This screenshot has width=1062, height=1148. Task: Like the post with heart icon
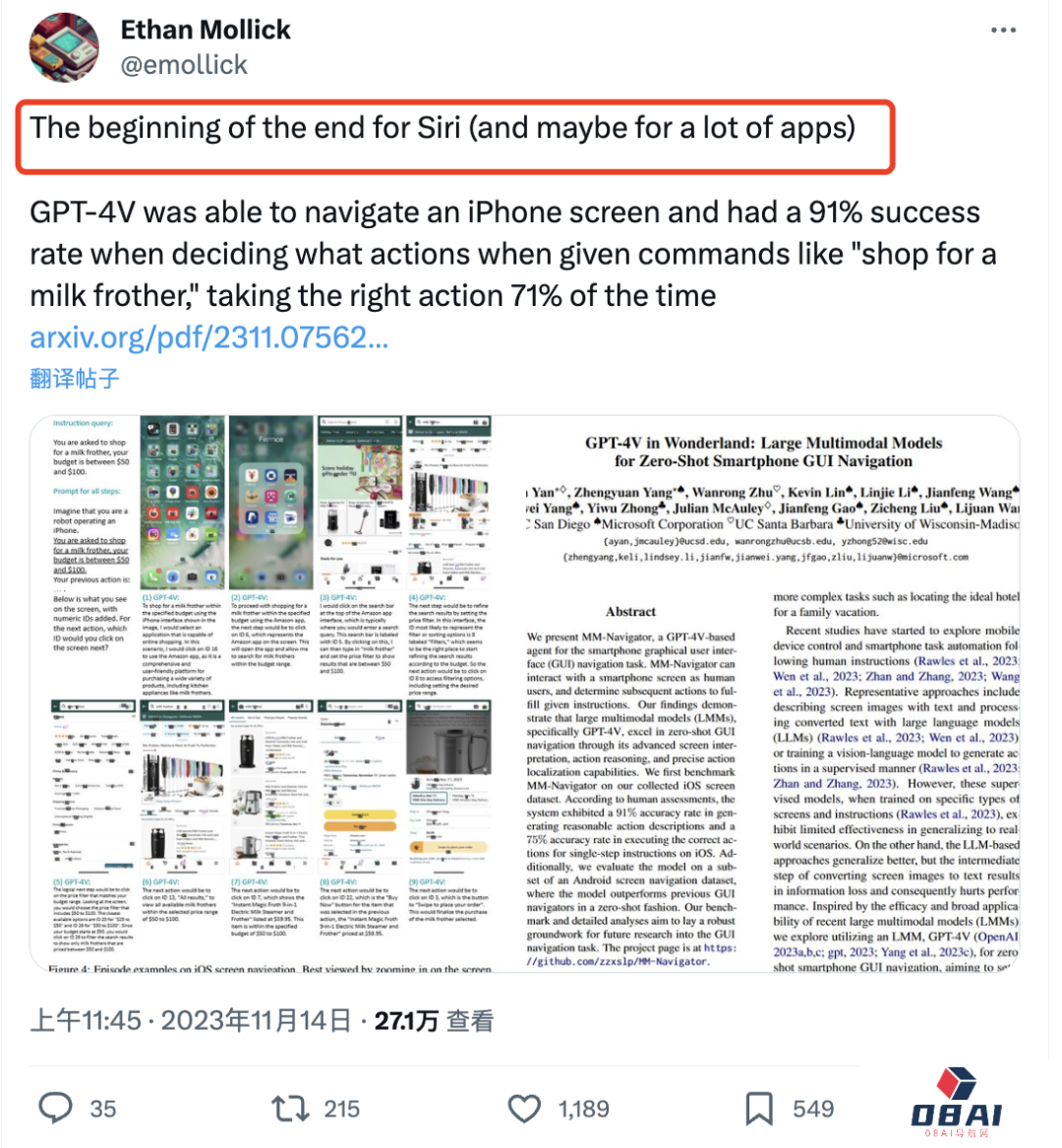[x=524, y=1109]
